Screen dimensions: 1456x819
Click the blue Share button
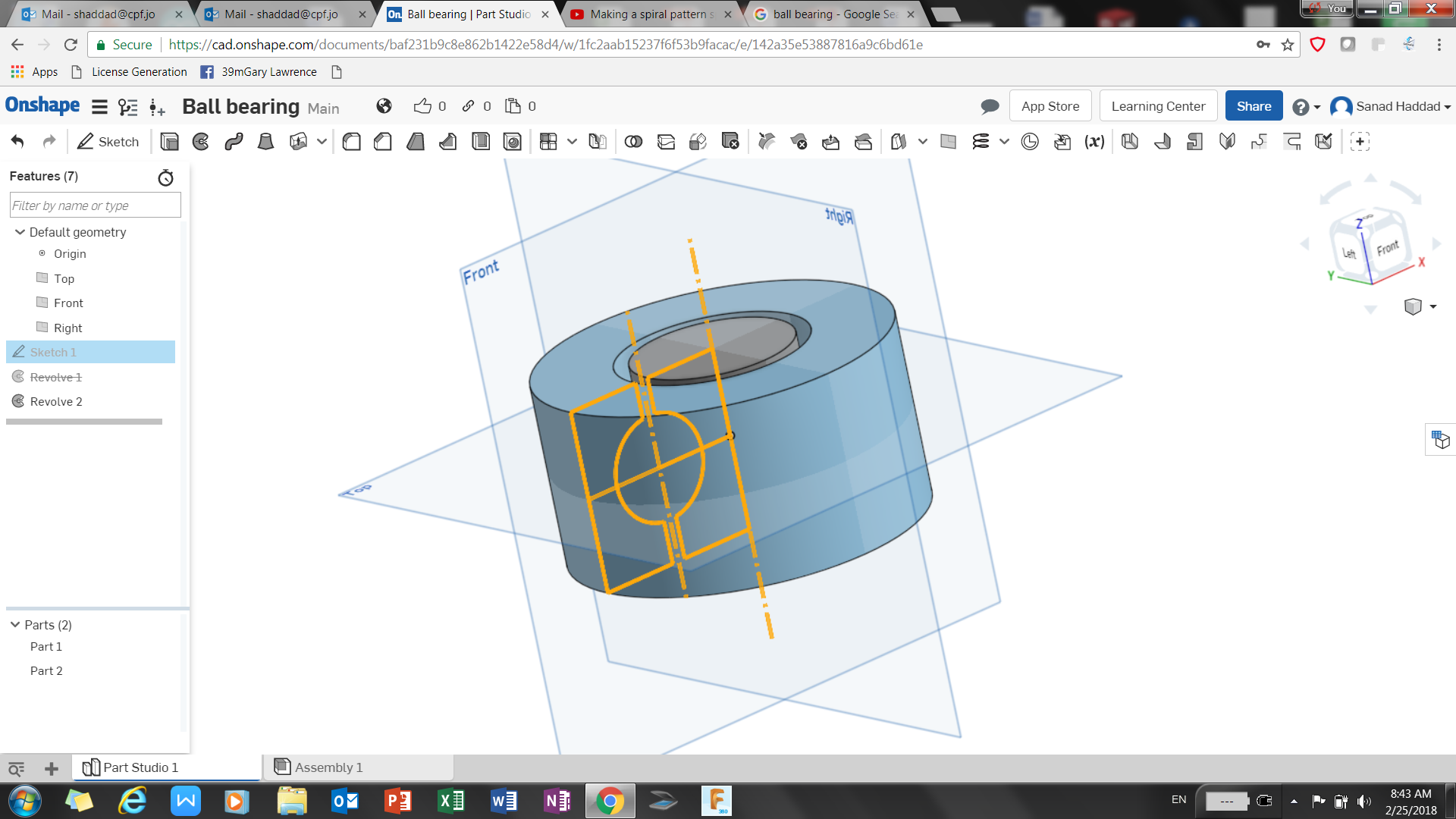click(1253, 106)
